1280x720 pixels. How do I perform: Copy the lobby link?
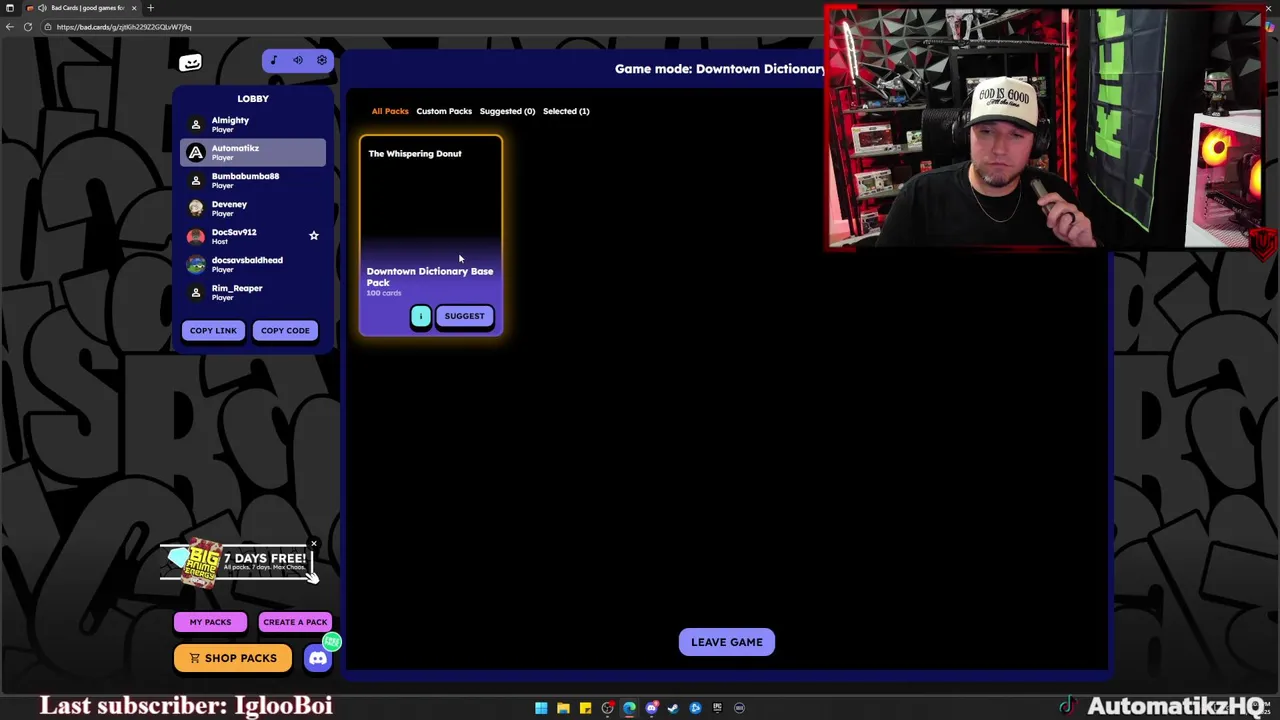[x=213, y=330]
